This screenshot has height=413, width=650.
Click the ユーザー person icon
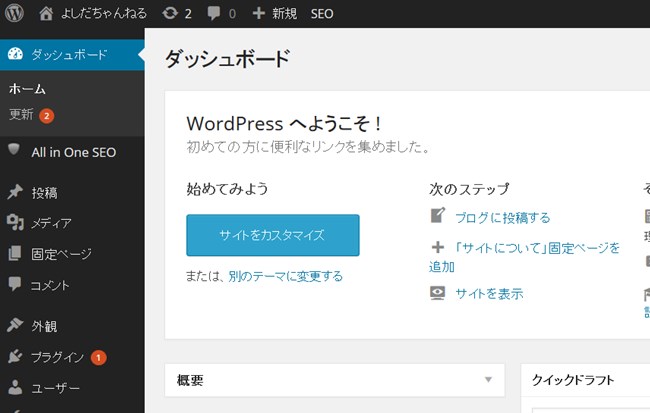pos(15,387)
